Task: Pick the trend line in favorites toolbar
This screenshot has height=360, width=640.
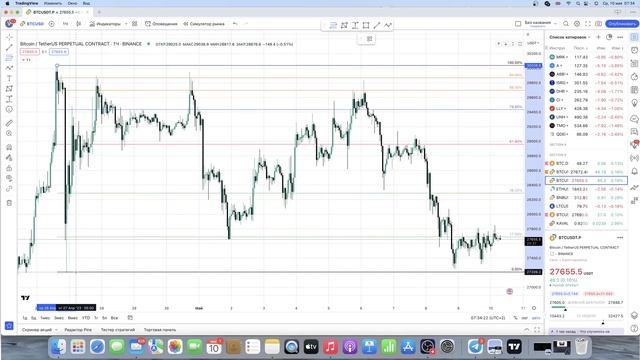Action: tap(377, 25)
